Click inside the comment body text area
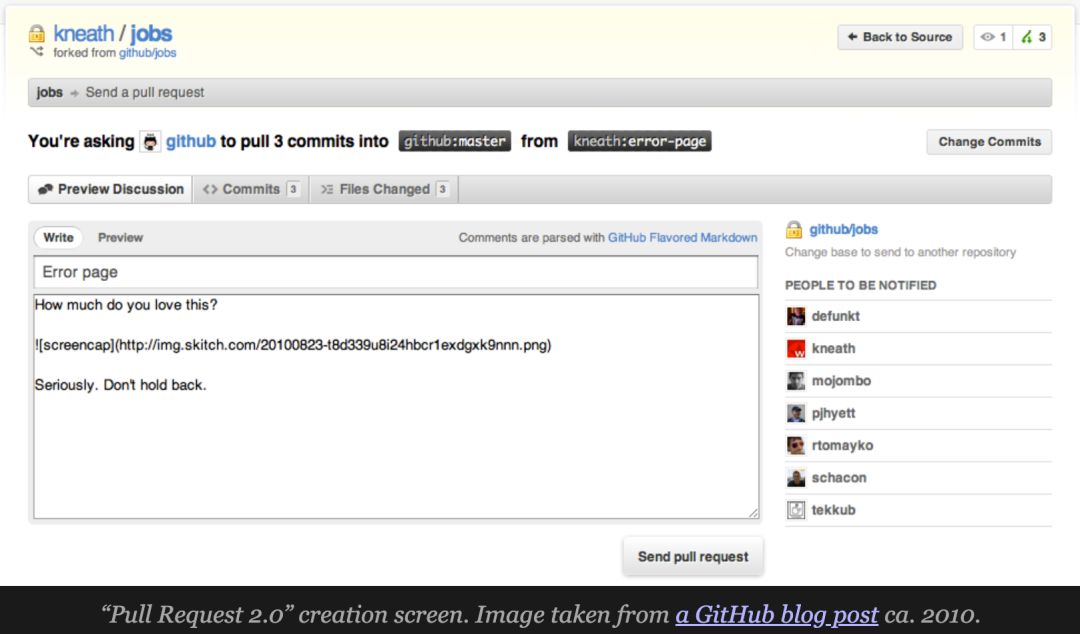 tap(396, 407)
